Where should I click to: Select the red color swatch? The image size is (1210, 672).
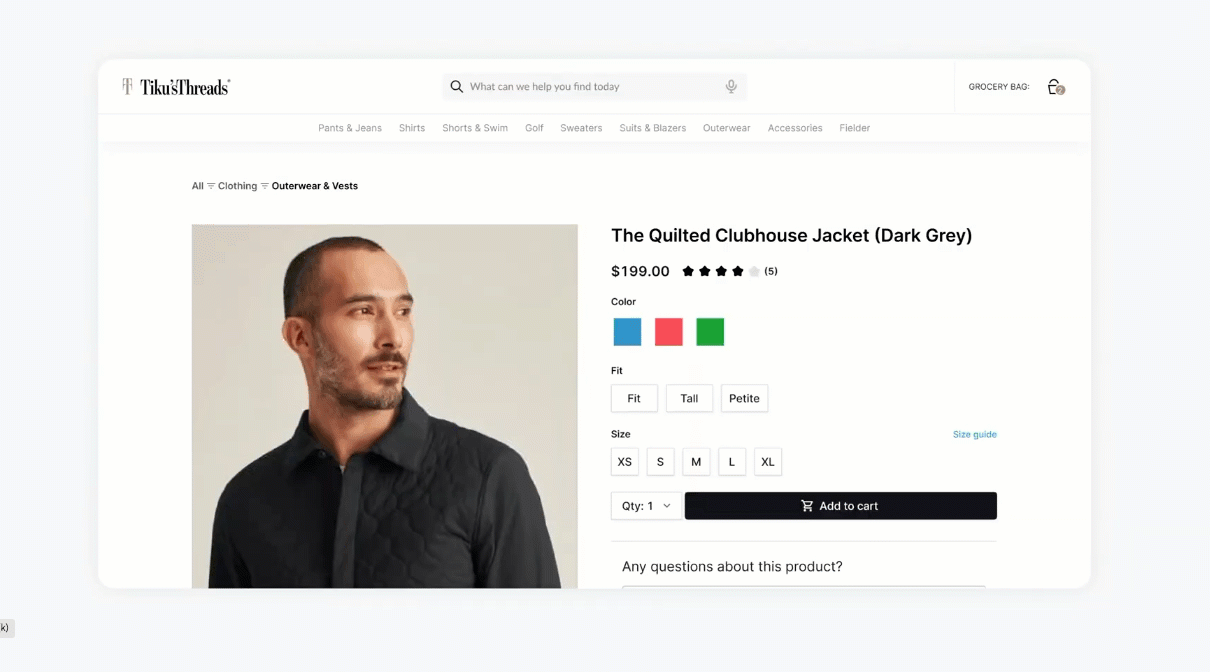tap(669, 332)
